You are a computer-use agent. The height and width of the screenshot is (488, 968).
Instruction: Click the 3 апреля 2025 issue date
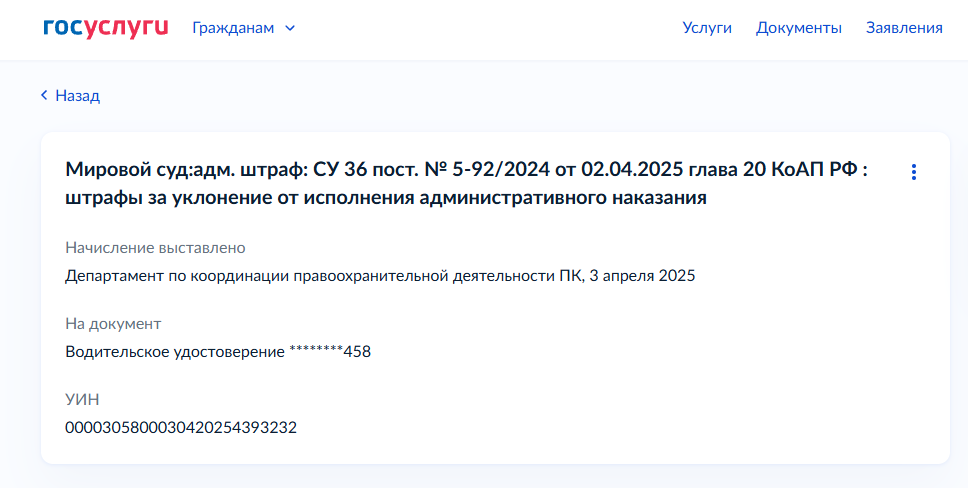tap(642, 276)
